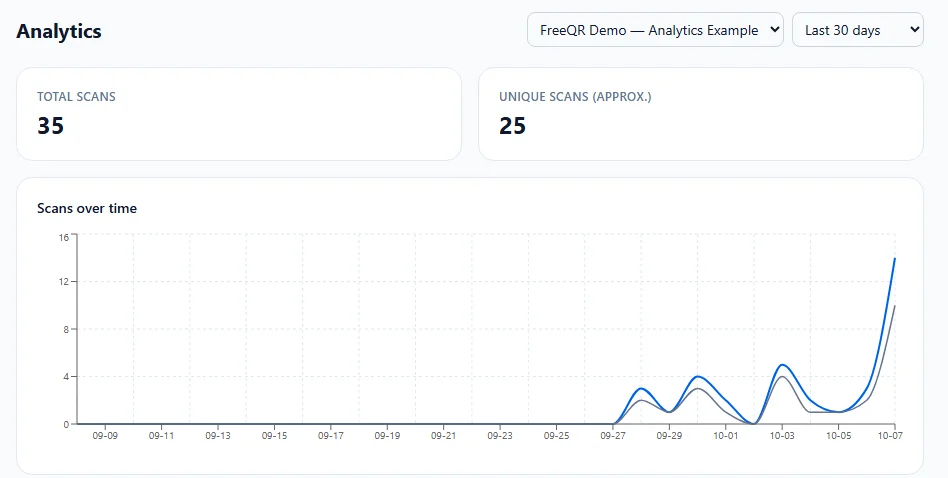Click the 09-21 x-axis date label
The height and width of the screenshot is (478, 948).
point(443,436)
